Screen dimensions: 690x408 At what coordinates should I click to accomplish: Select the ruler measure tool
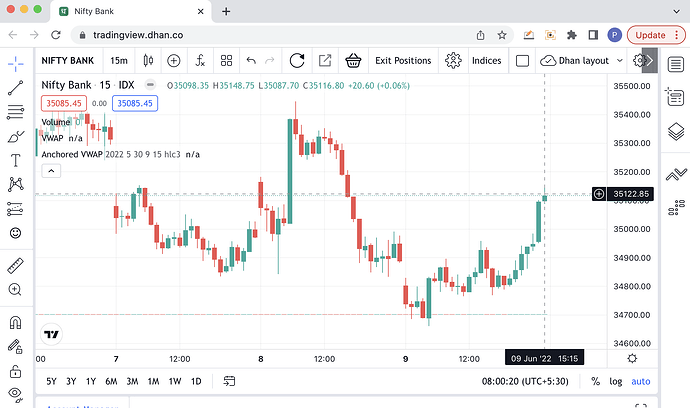[x=15, y=266]
